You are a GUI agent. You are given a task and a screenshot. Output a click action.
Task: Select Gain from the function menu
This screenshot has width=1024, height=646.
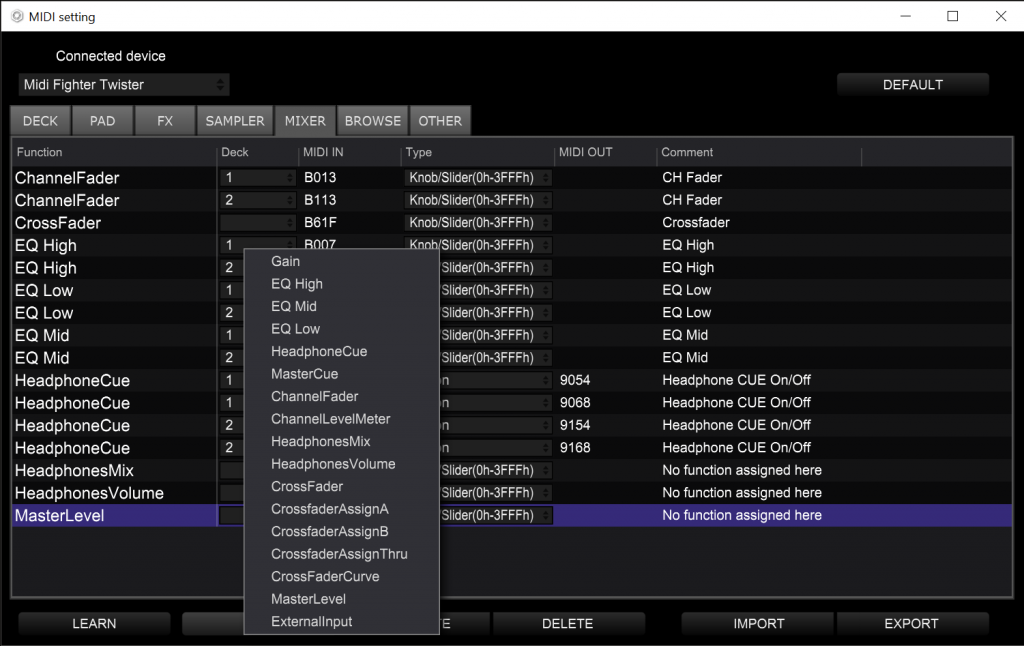pos(284,261)
